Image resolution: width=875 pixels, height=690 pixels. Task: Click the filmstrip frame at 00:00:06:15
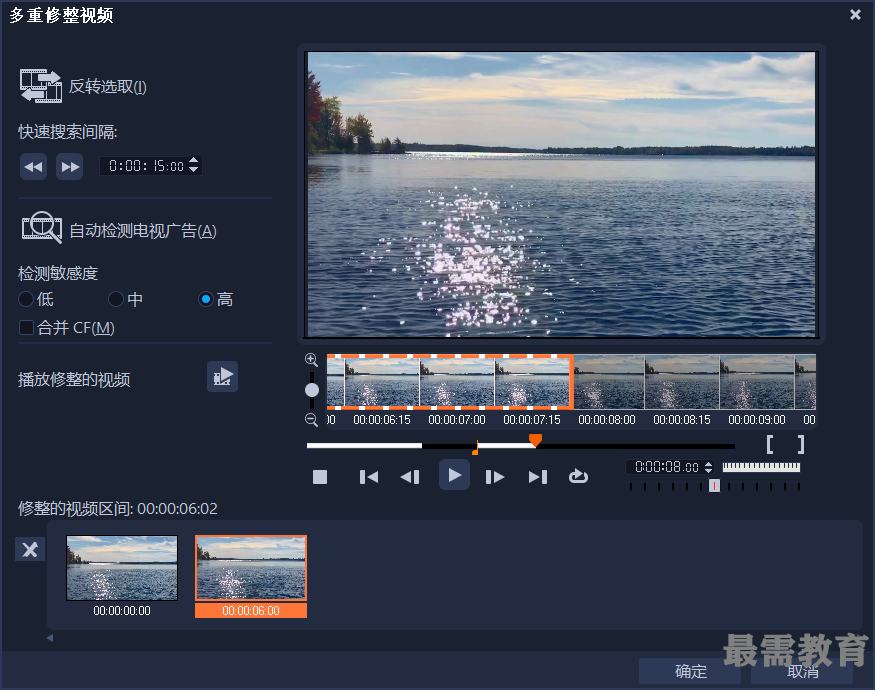[382, 382]
